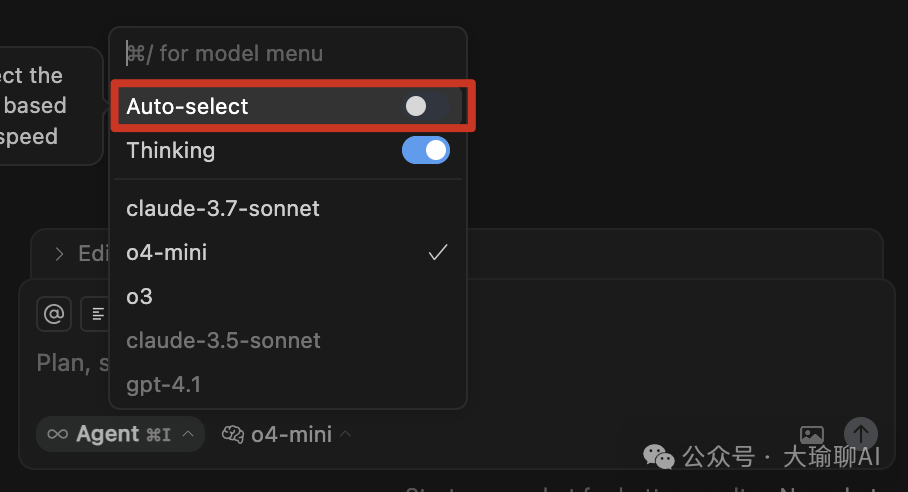
Task: Expand the Edi… collapsed section chevron
Action: pos(59,254)
